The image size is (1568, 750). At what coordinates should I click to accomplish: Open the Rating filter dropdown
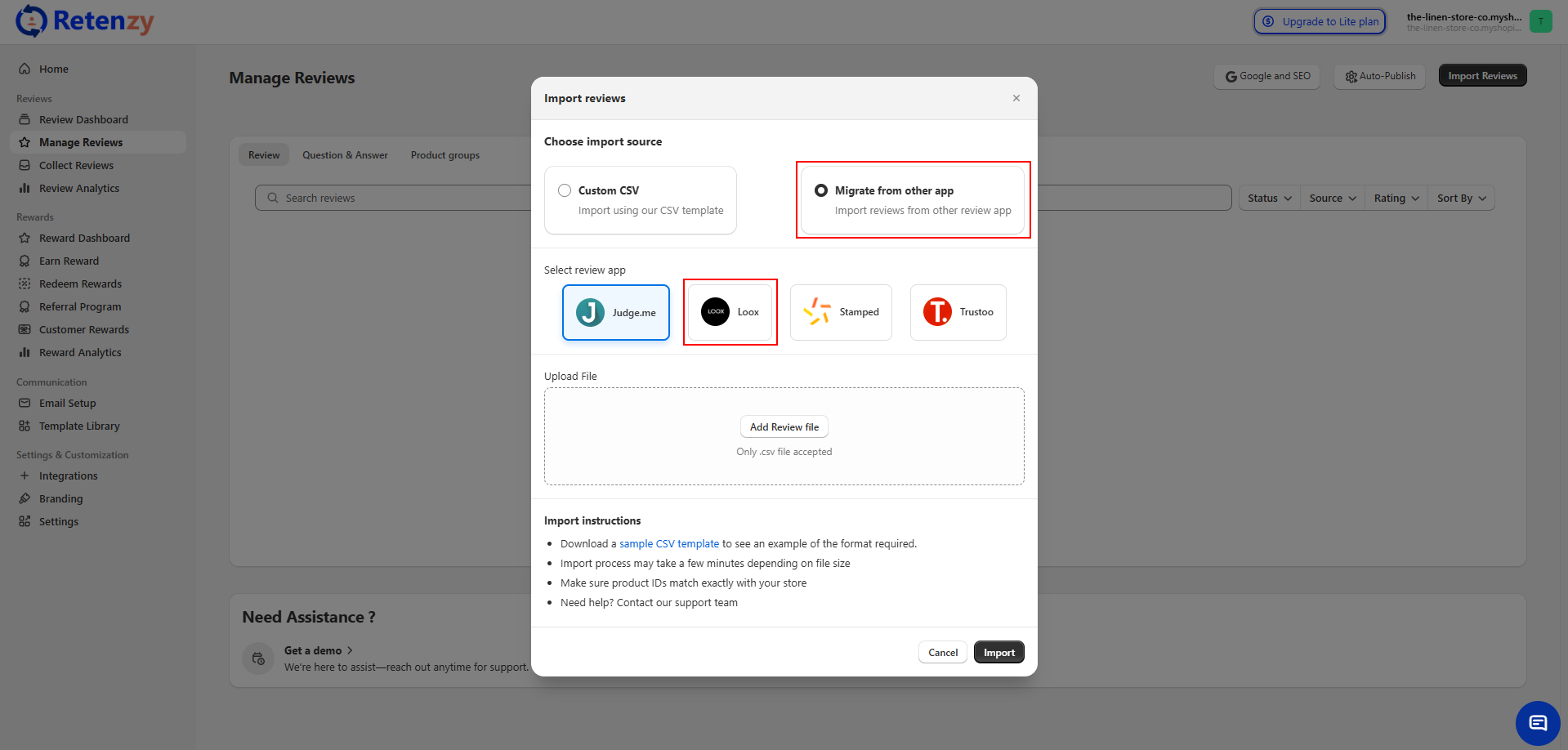click(x=1396, y=199)
